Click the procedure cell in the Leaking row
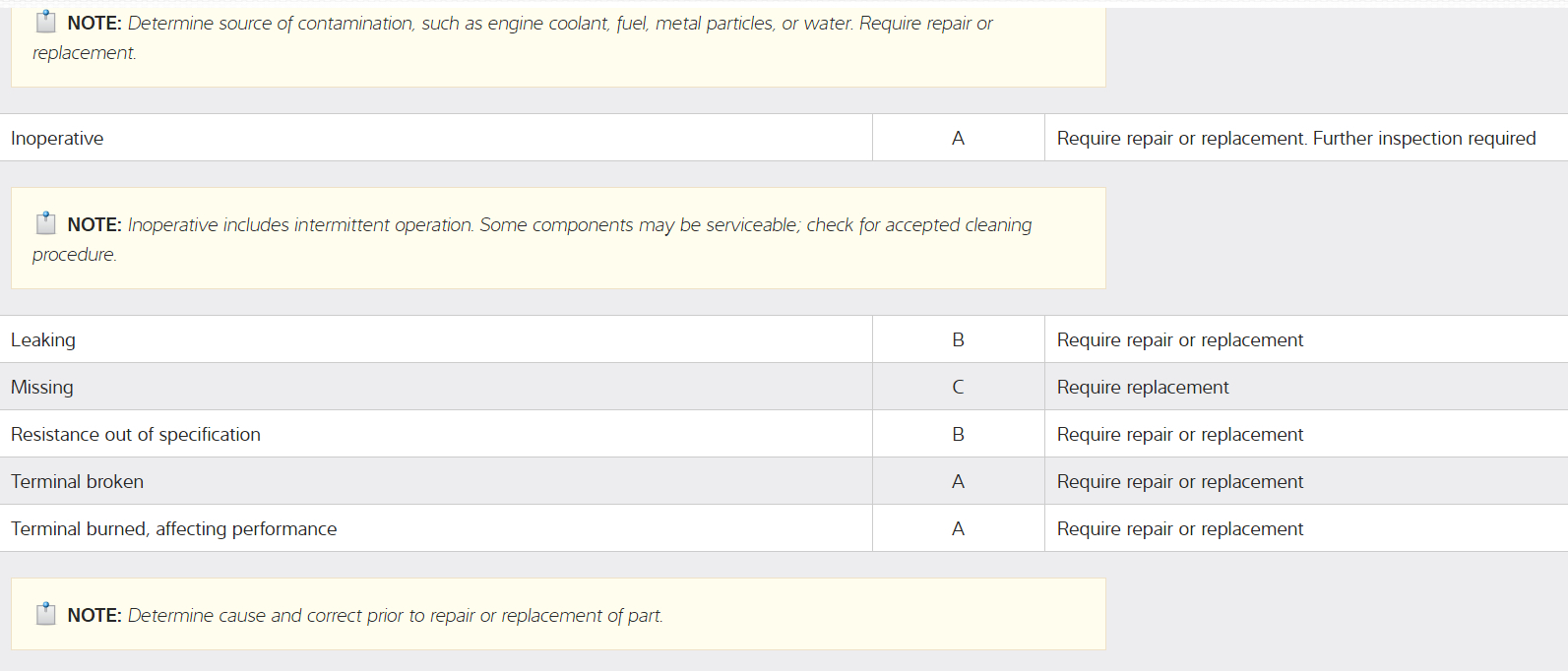This screenshot has height=671, width=1568. point(1180,340)
